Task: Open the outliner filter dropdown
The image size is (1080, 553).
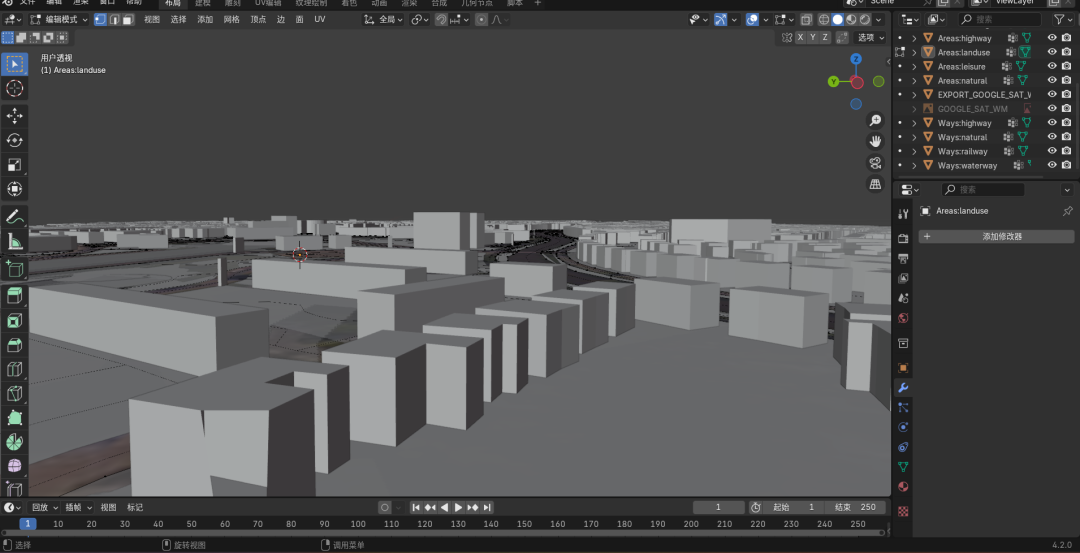Action: coord(1063,19)
